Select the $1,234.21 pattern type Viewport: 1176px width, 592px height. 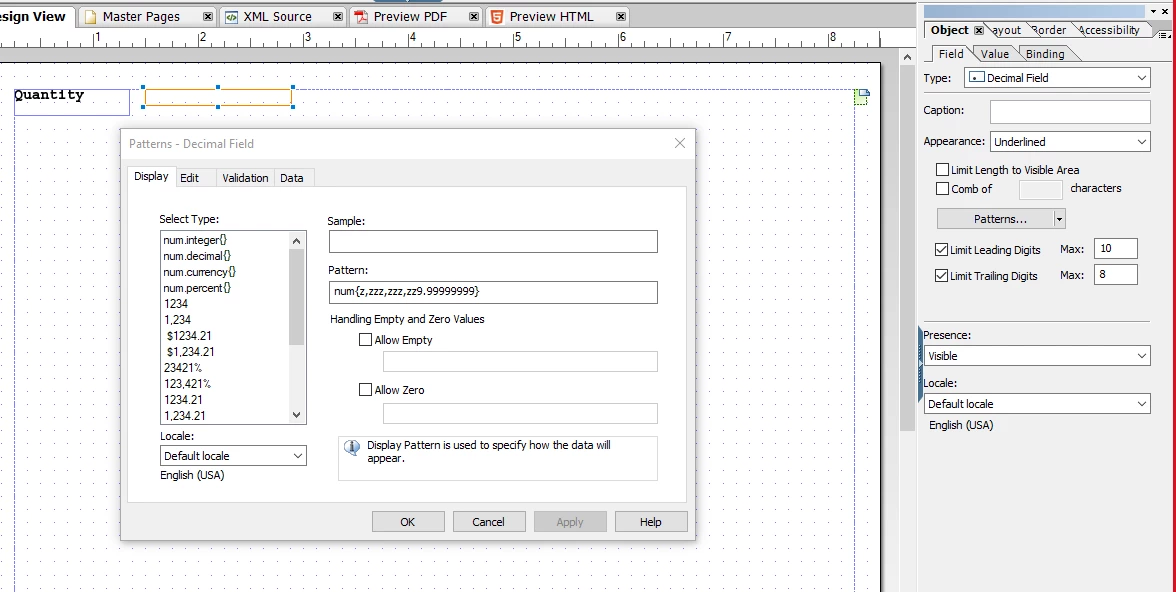190,351
